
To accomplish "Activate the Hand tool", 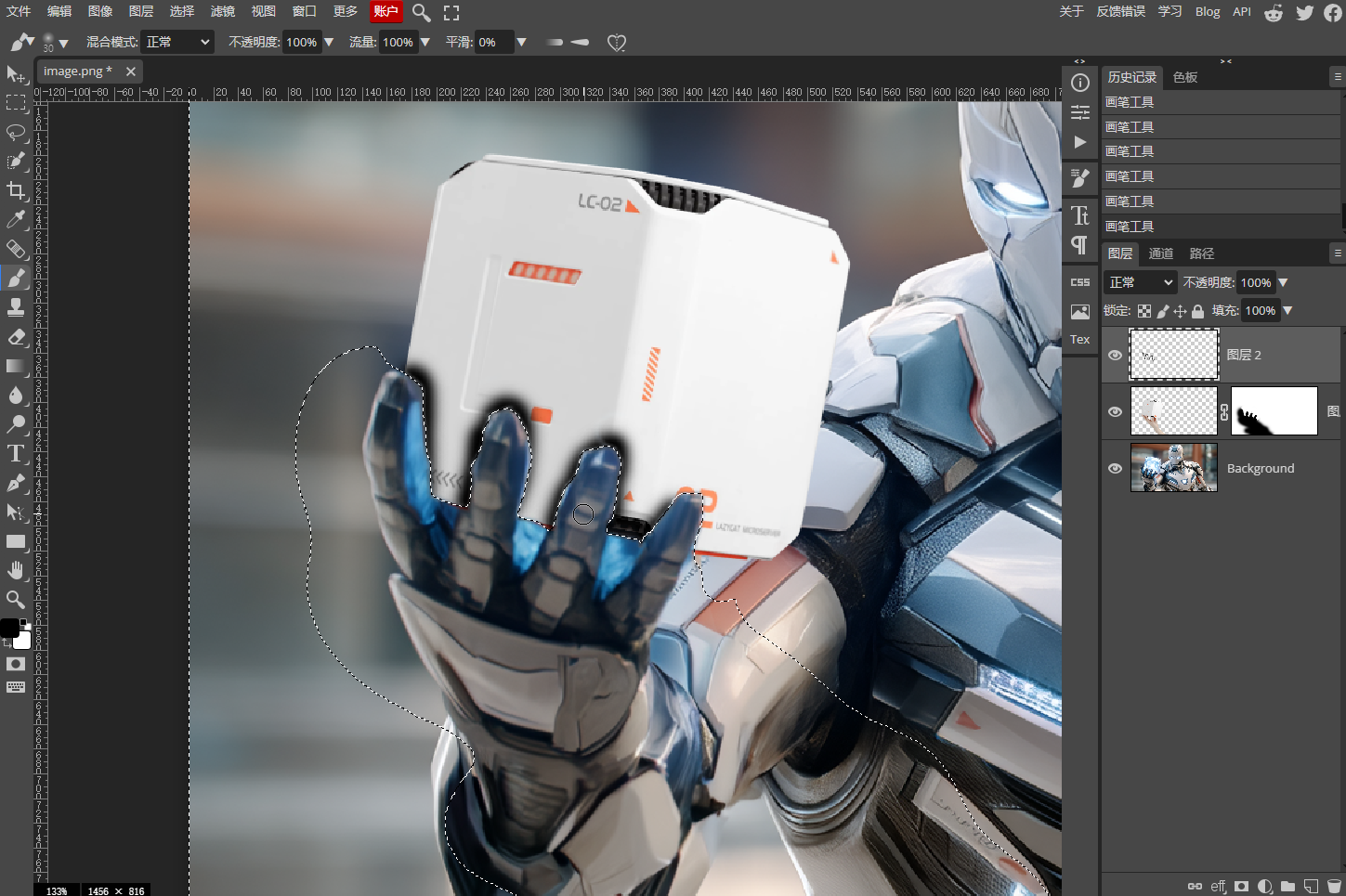I will point(16,570).
